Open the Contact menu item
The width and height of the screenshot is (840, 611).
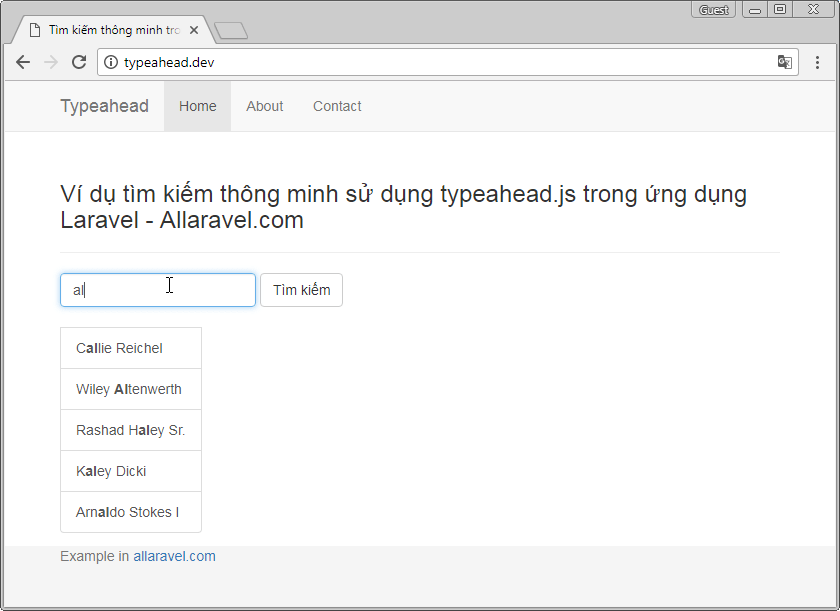click(x=337, y=106)
